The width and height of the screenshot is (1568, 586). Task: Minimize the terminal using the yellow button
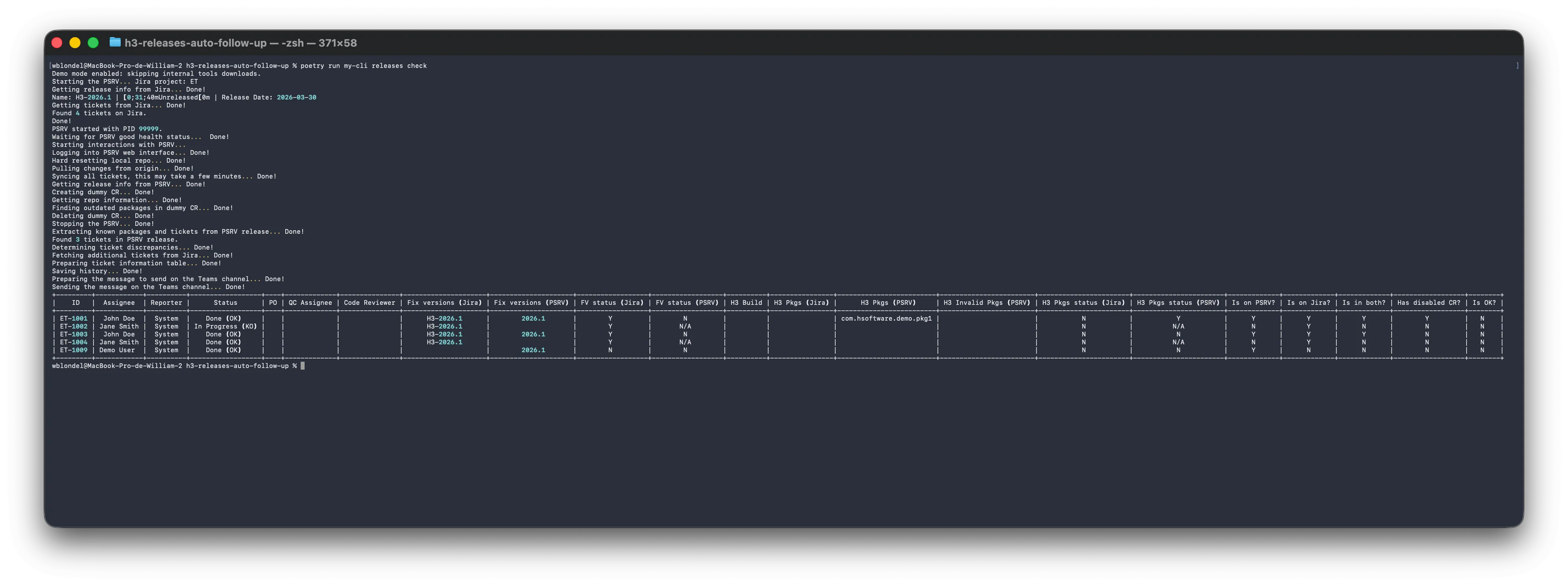(x=75, y=43)
